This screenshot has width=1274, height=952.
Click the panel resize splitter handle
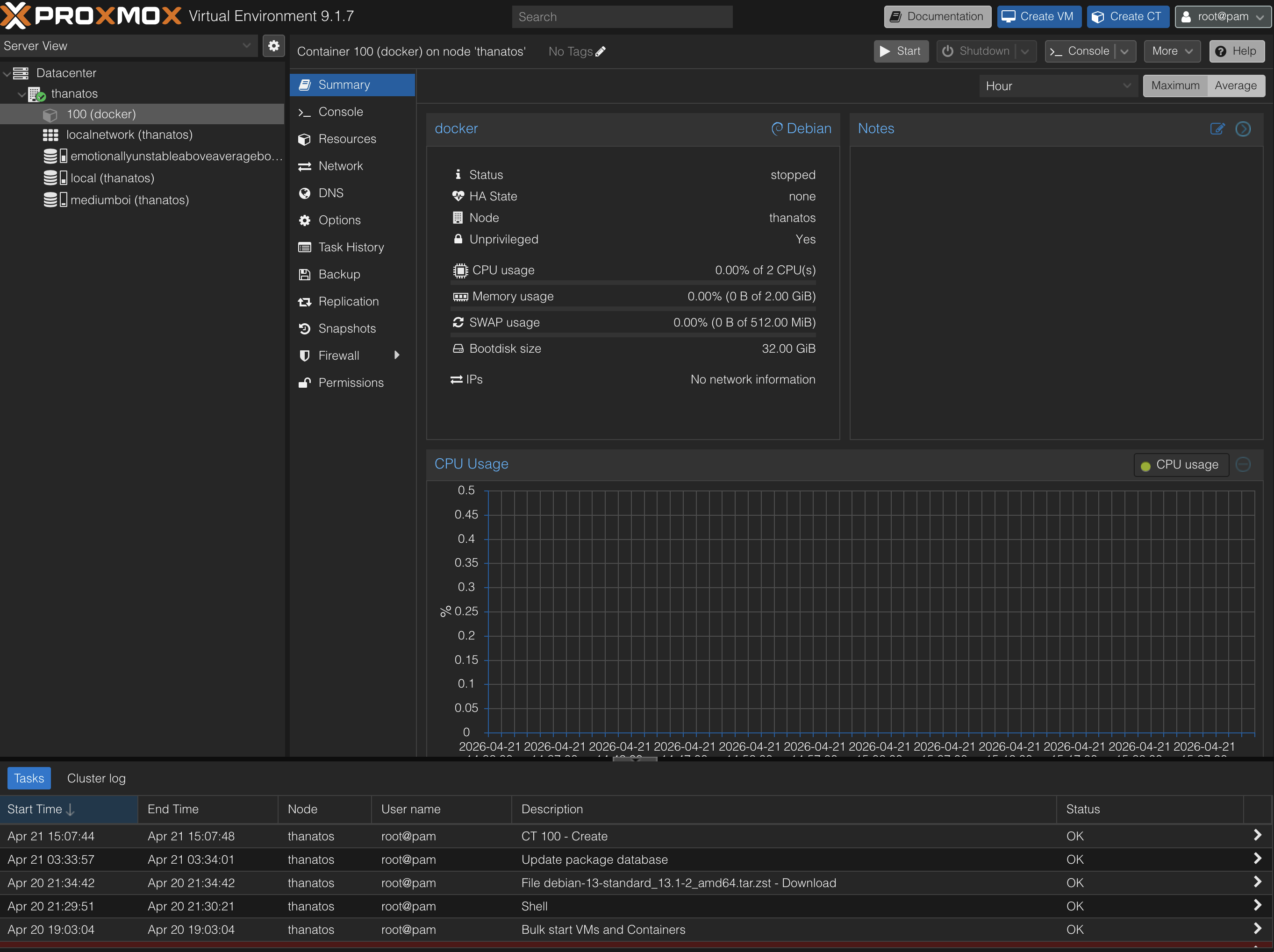point(635,759)
